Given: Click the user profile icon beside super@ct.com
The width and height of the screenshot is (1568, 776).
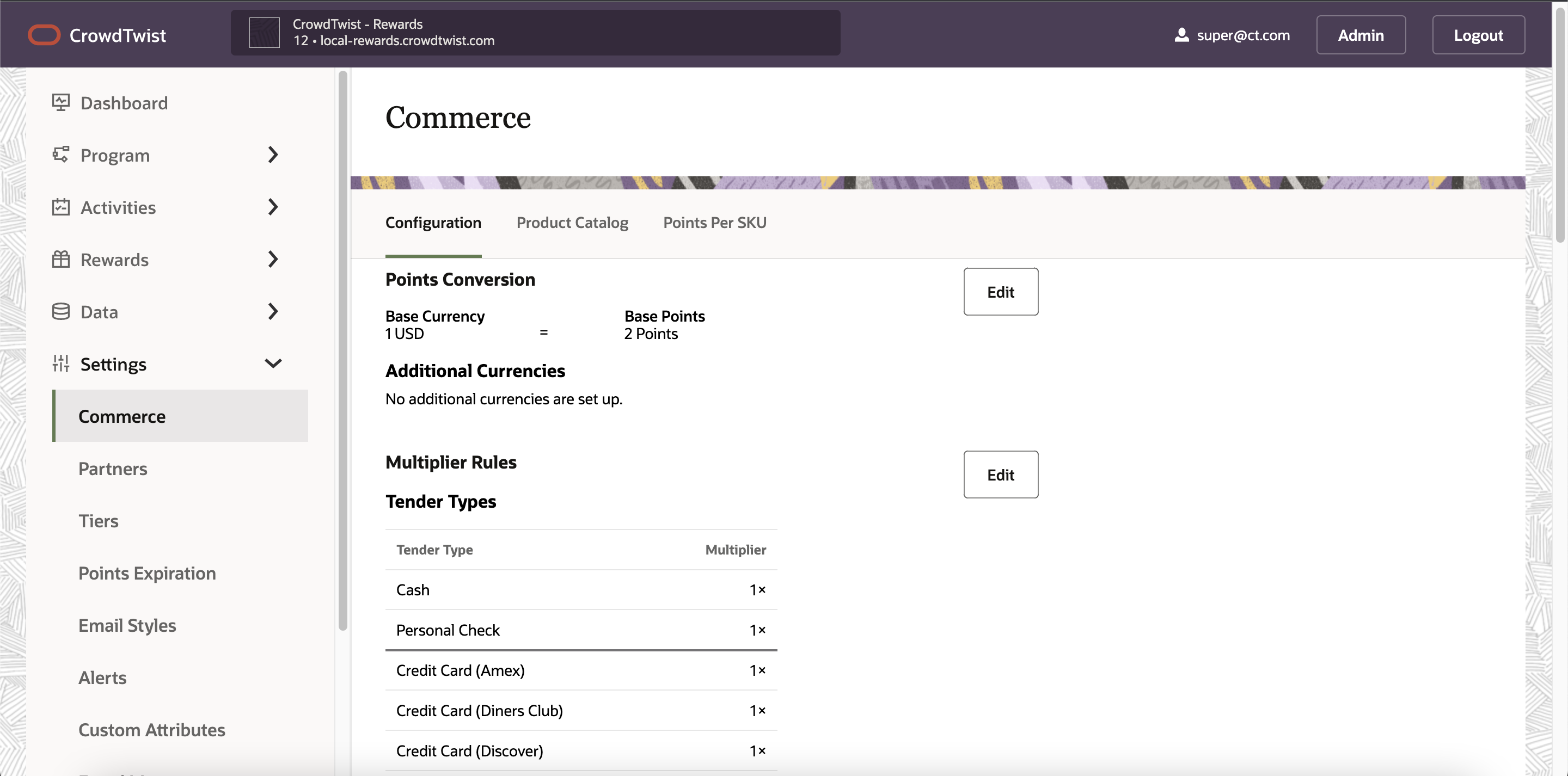Looking at the screenshot, I should coord(1181,35).
